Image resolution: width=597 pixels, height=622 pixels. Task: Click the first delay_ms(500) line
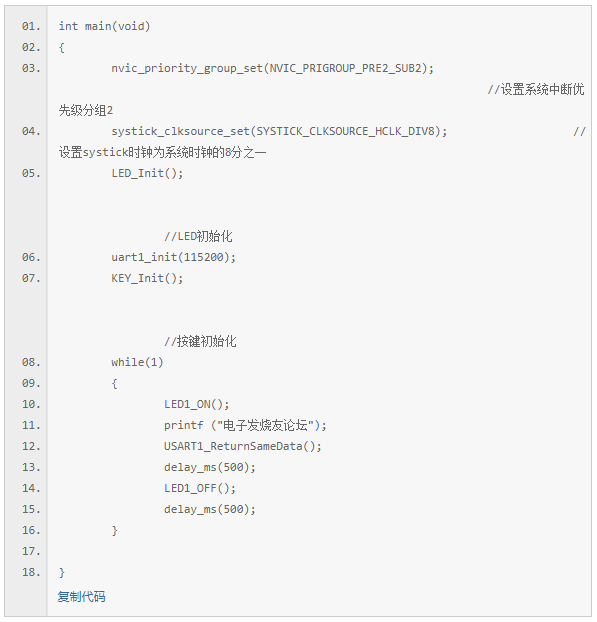point(210,468)
